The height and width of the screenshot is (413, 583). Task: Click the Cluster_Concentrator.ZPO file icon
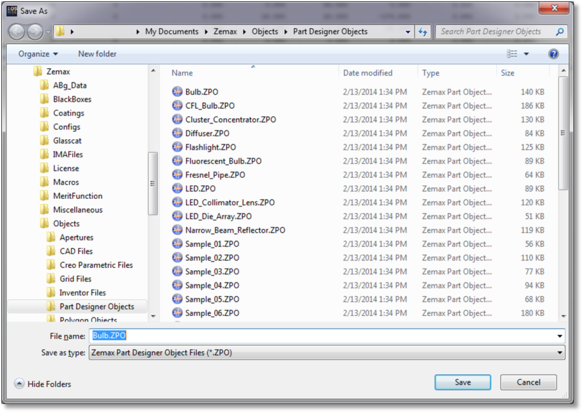(x=177, y=119)
